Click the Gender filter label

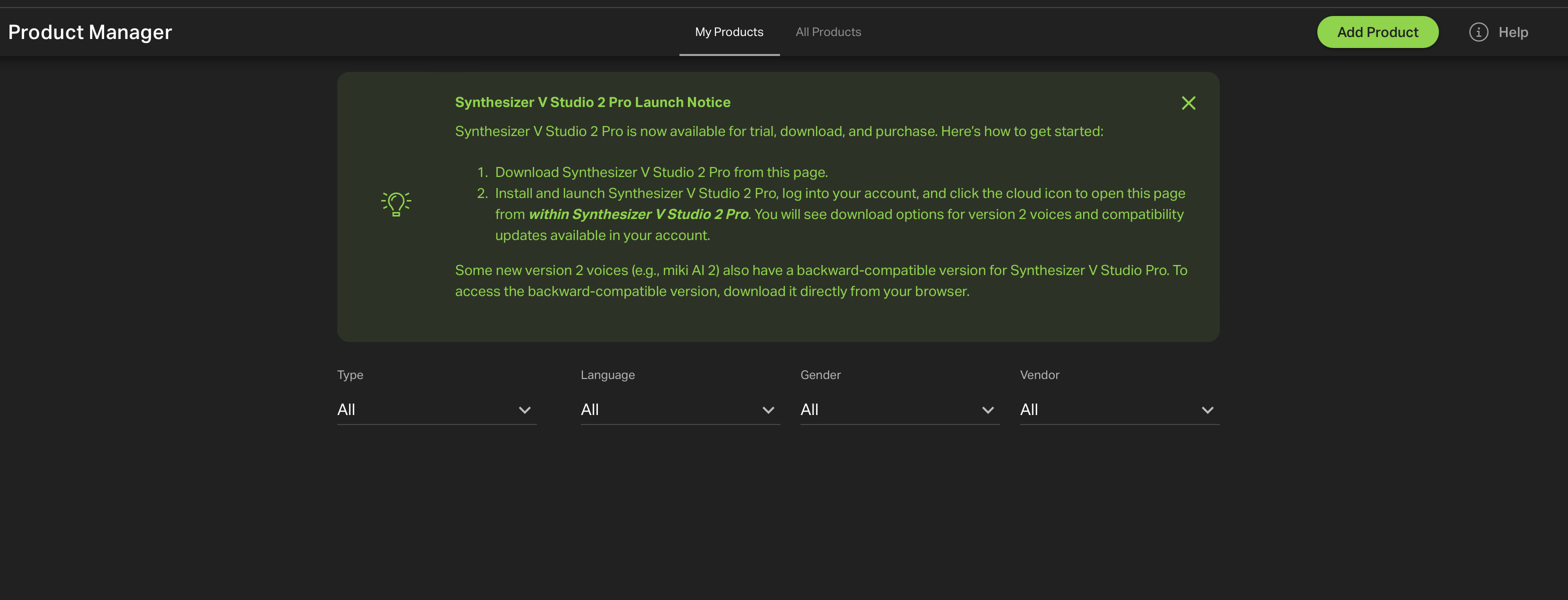[820, 375]
